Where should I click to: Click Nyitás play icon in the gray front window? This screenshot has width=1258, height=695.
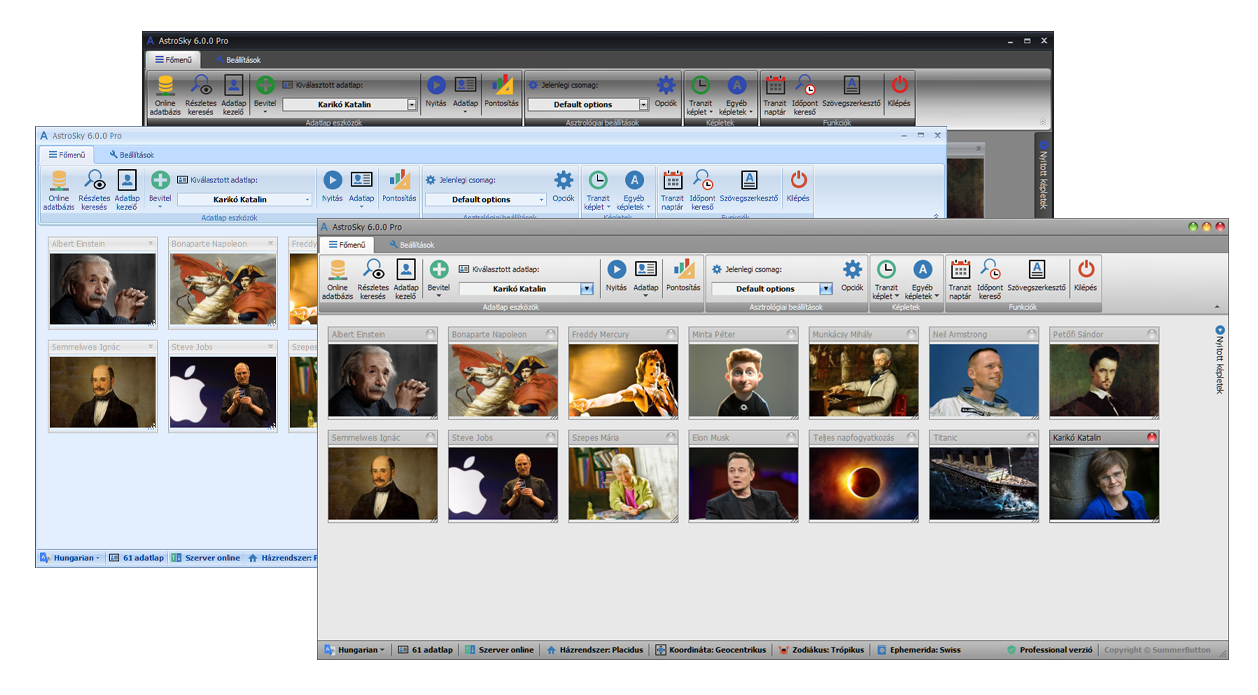616,269
